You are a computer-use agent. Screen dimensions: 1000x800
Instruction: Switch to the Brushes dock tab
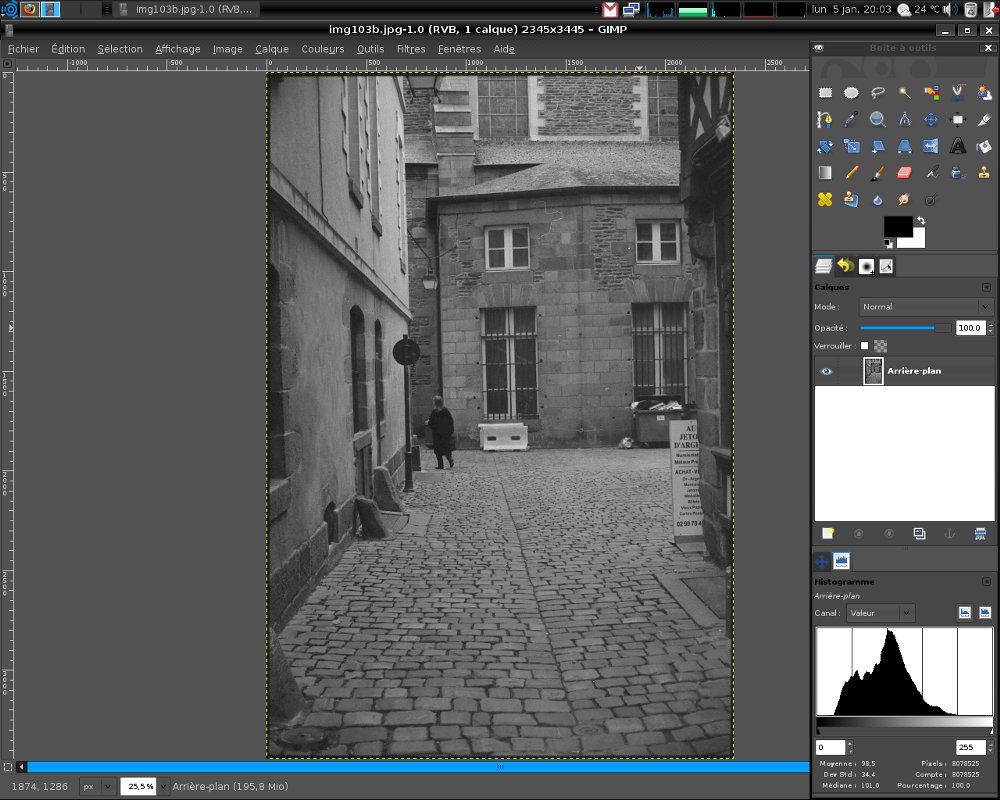tap(866, 266)
